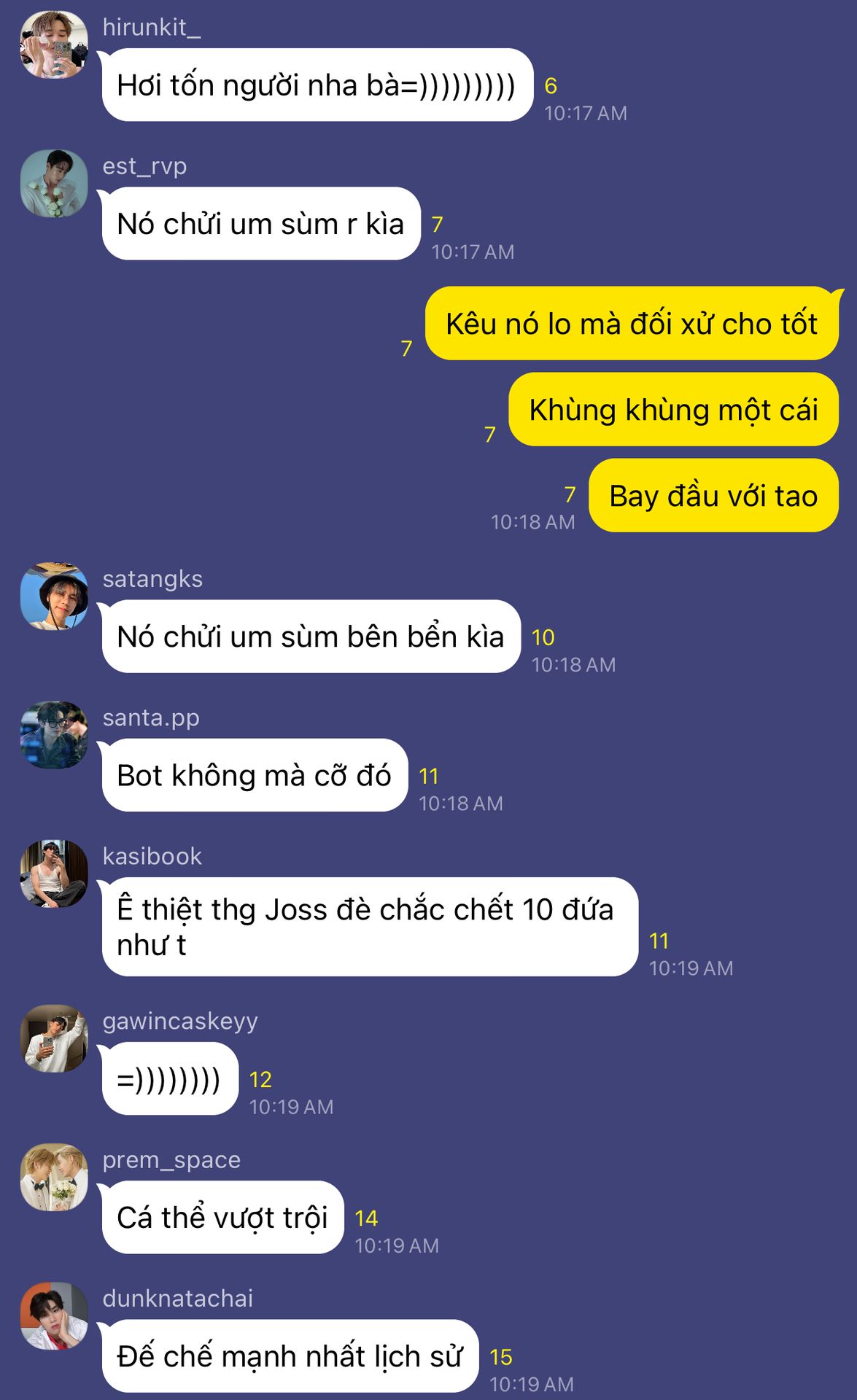Screen dimensions: 857x1400
Task: Open hirunkit_ profile avatar
Action: point(54,44)
